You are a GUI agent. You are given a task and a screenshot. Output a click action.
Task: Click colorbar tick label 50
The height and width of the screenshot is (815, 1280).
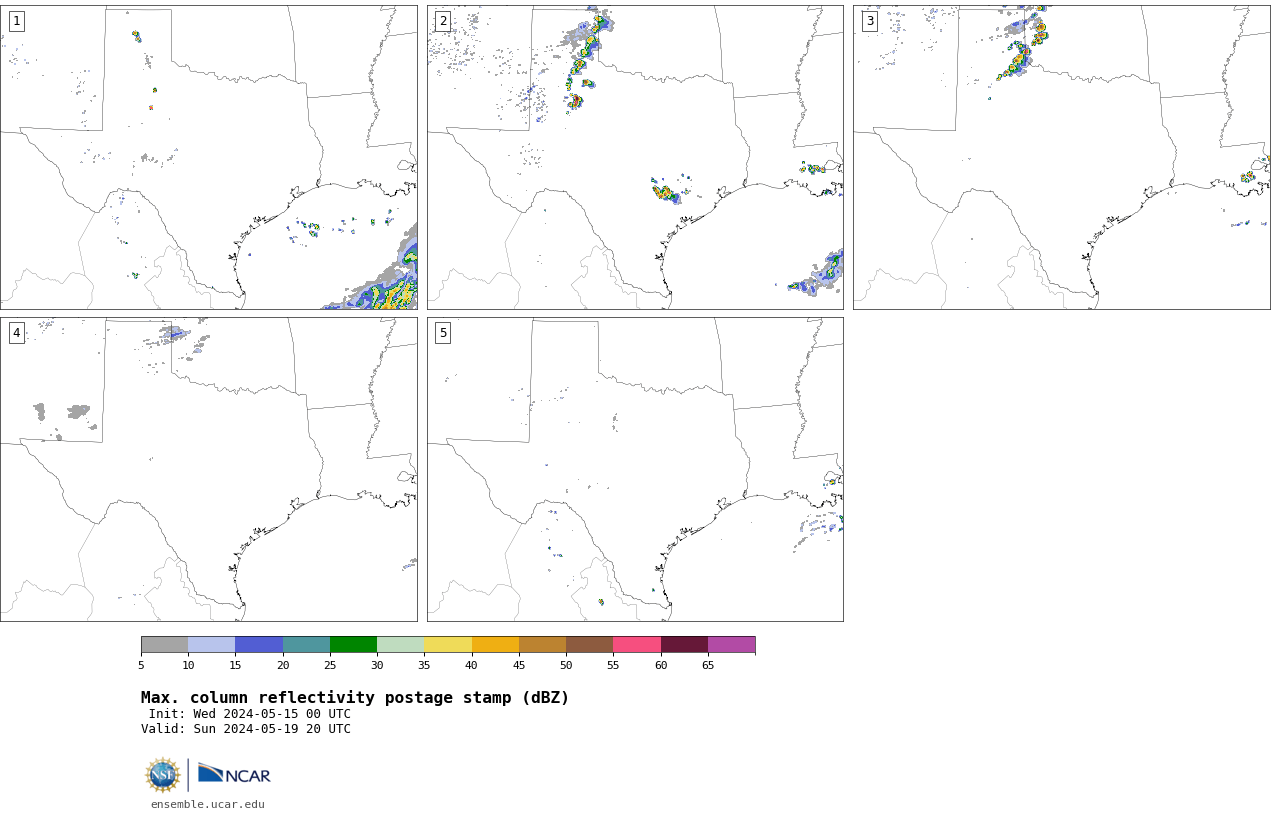566,665
